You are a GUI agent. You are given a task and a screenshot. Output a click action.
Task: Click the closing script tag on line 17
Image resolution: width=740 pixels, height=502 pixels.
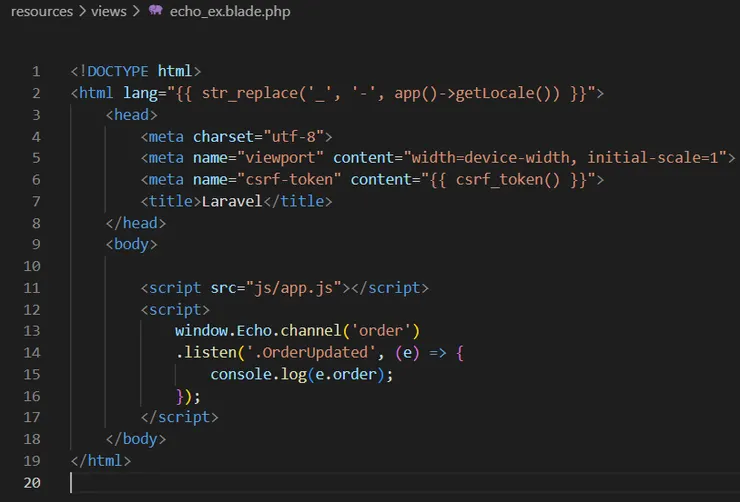pos(179,417)
